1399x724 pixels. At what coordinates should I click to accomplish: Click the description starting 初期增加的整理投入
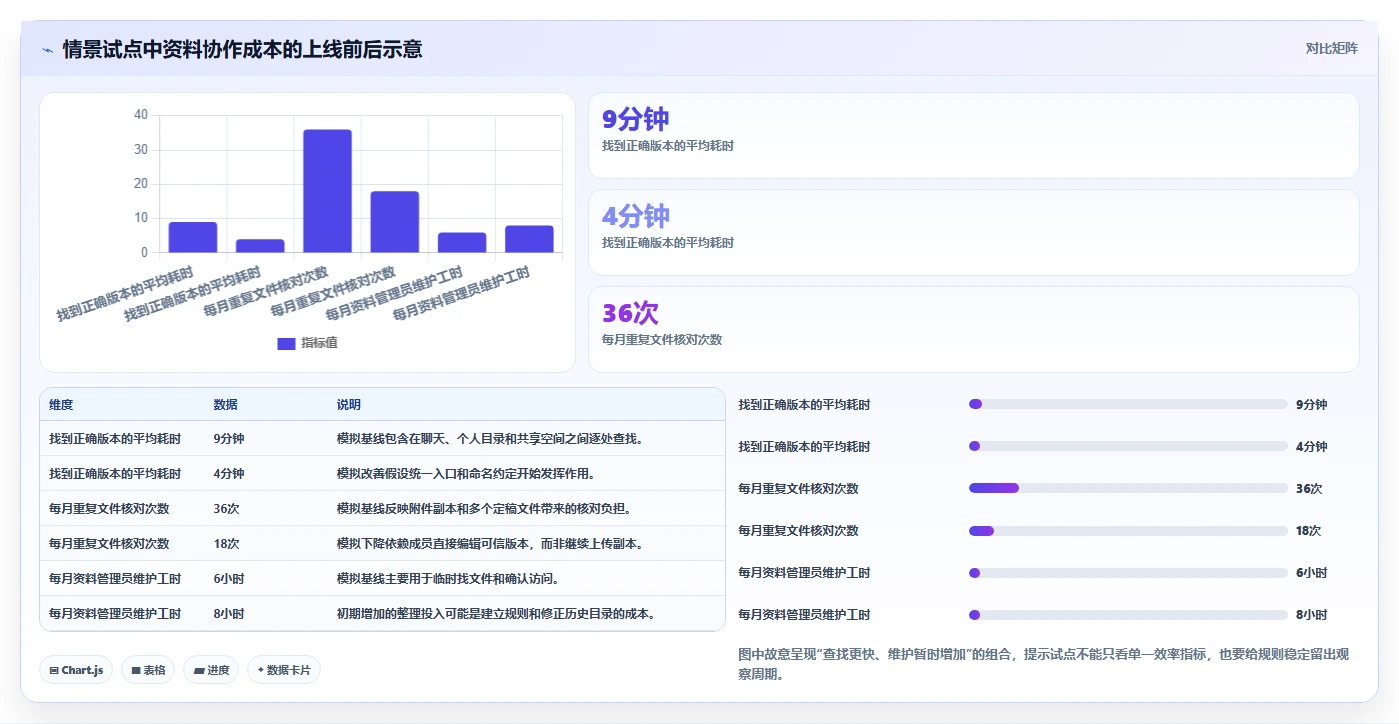495,613
